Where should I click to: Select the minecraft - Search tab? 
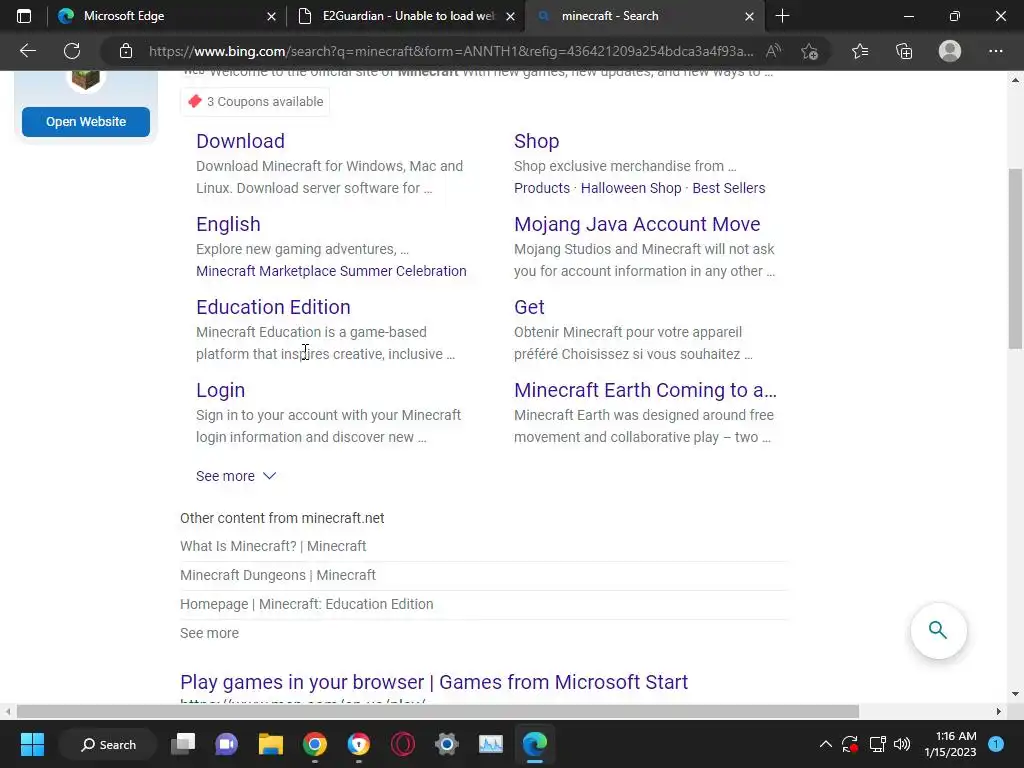(x=643, y=16)
